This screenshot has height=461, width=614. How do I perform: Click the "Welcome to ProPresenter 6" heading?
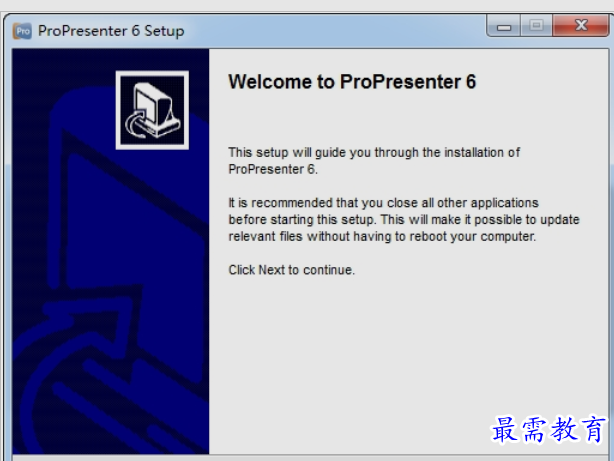coord(352,82)
